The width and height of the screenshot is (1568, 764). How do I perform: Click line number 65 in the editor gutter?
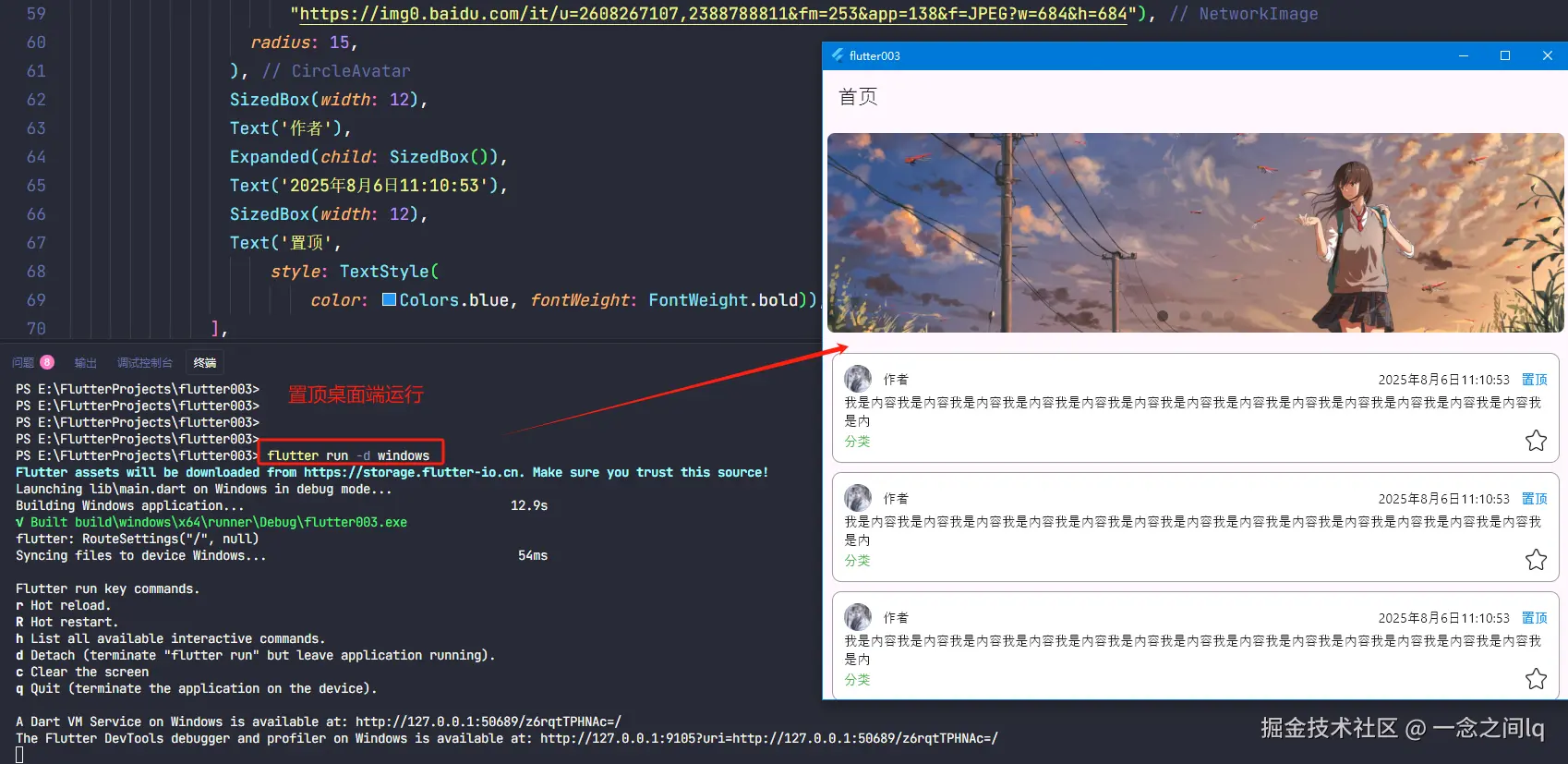point(36,186)
